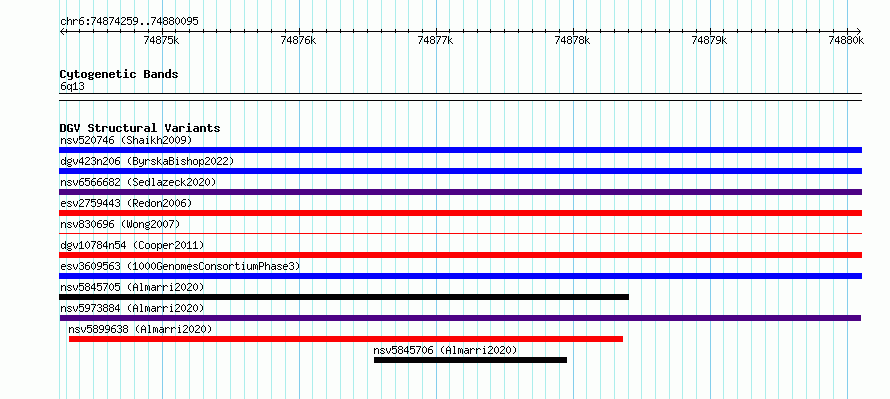Select the blue bar for nsv520746

point(460,150)
